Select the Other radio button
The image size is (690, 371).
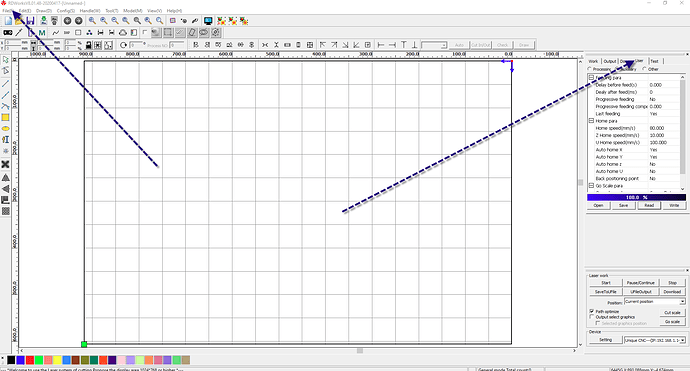644,69
